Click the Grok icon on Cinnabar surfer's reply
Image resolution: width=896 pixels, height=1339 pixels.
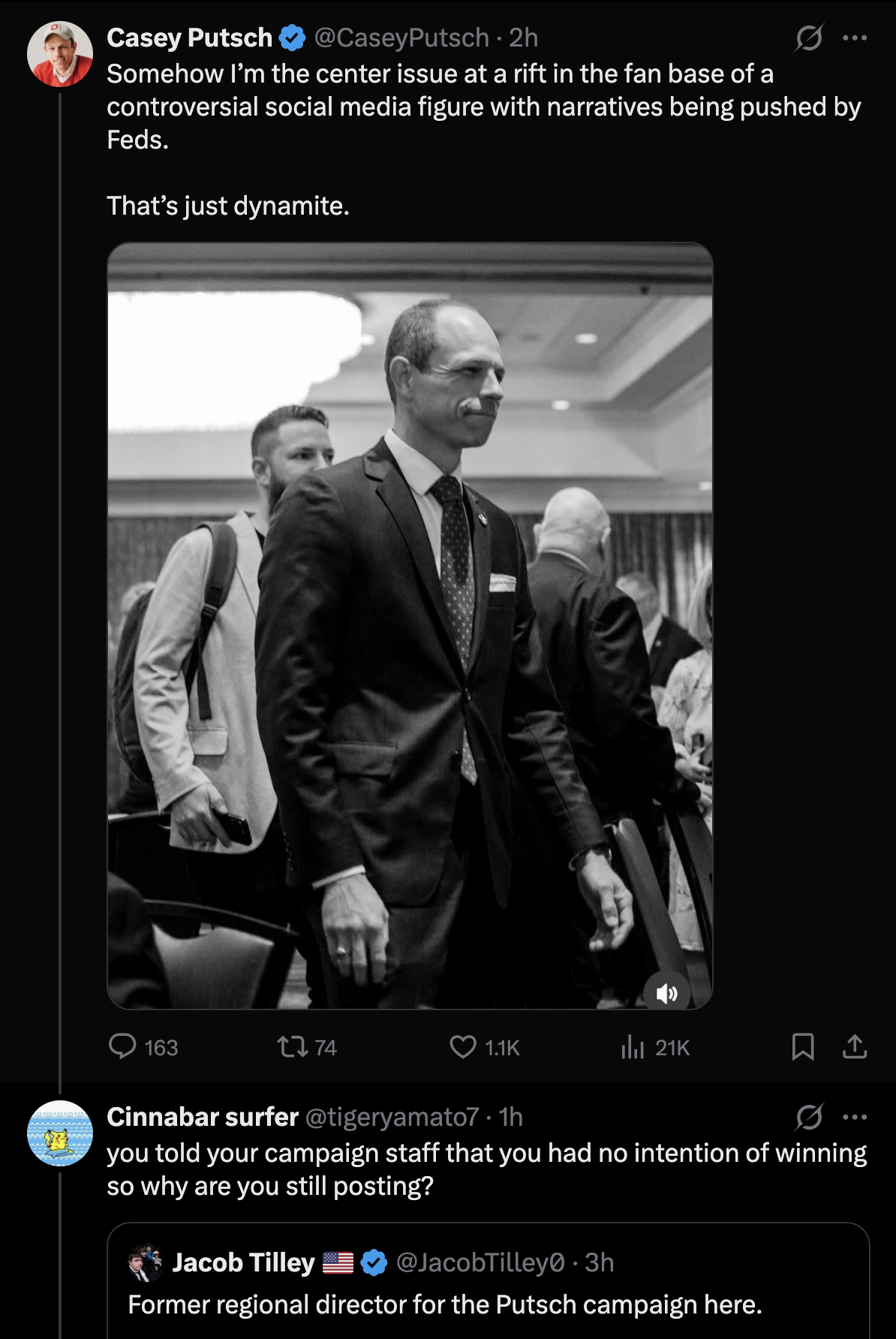coord(809,1117)
